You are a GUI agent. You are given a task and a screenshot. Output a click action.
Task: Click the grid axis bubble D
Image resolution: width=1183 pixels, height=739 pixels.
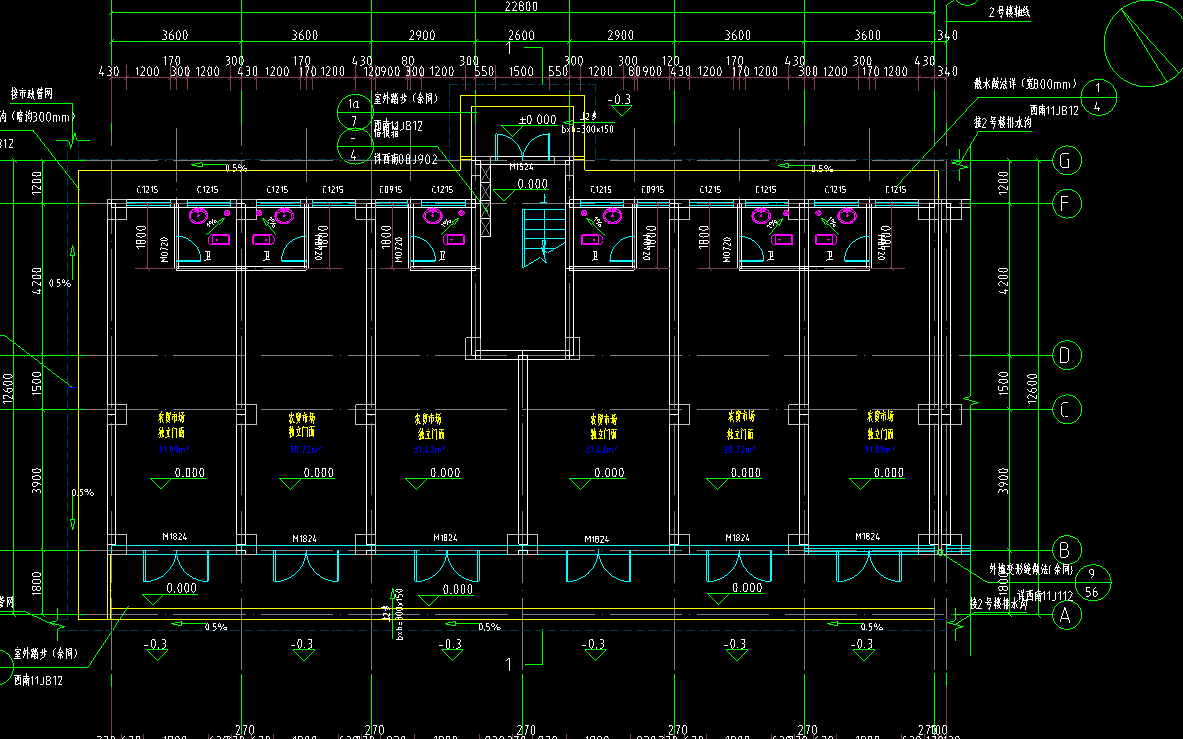[1065, 355]
